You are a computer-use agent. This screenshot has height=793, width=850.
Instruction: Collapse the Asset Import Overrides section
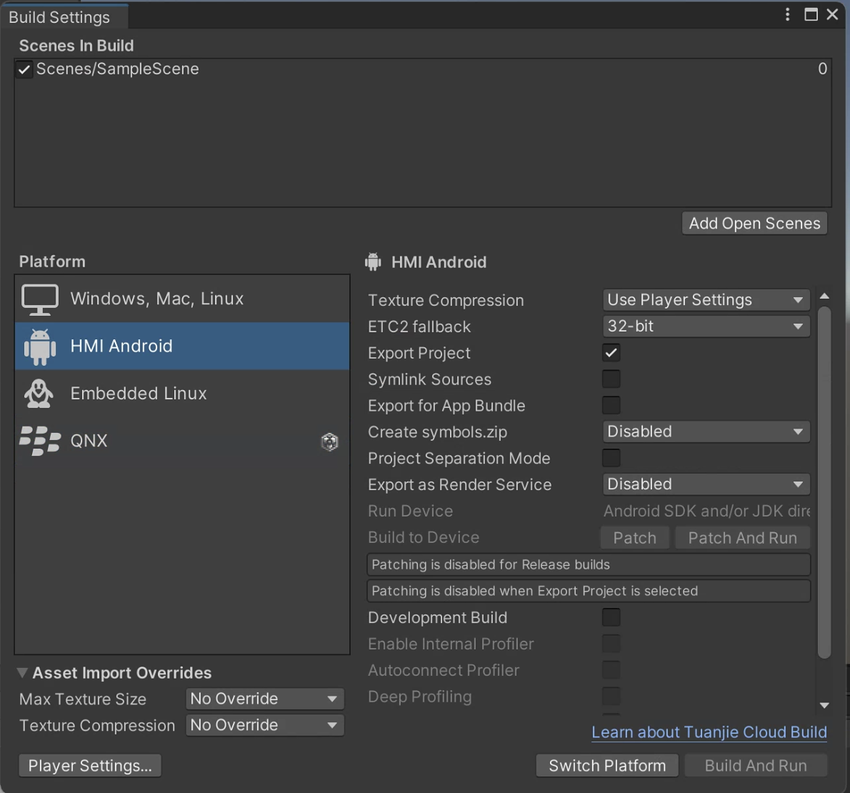23,673
